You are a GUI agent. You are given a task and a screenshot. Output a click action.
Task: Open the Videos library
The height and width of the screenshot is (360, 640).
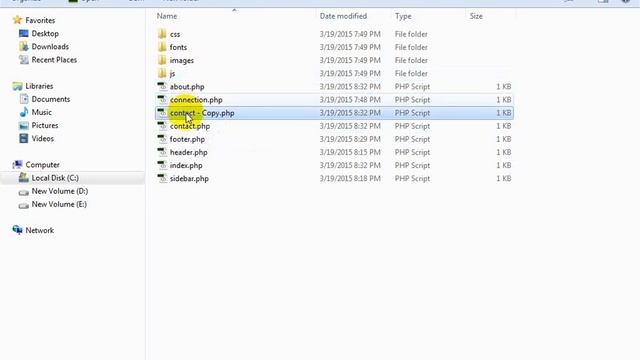[x=42, y=138]
